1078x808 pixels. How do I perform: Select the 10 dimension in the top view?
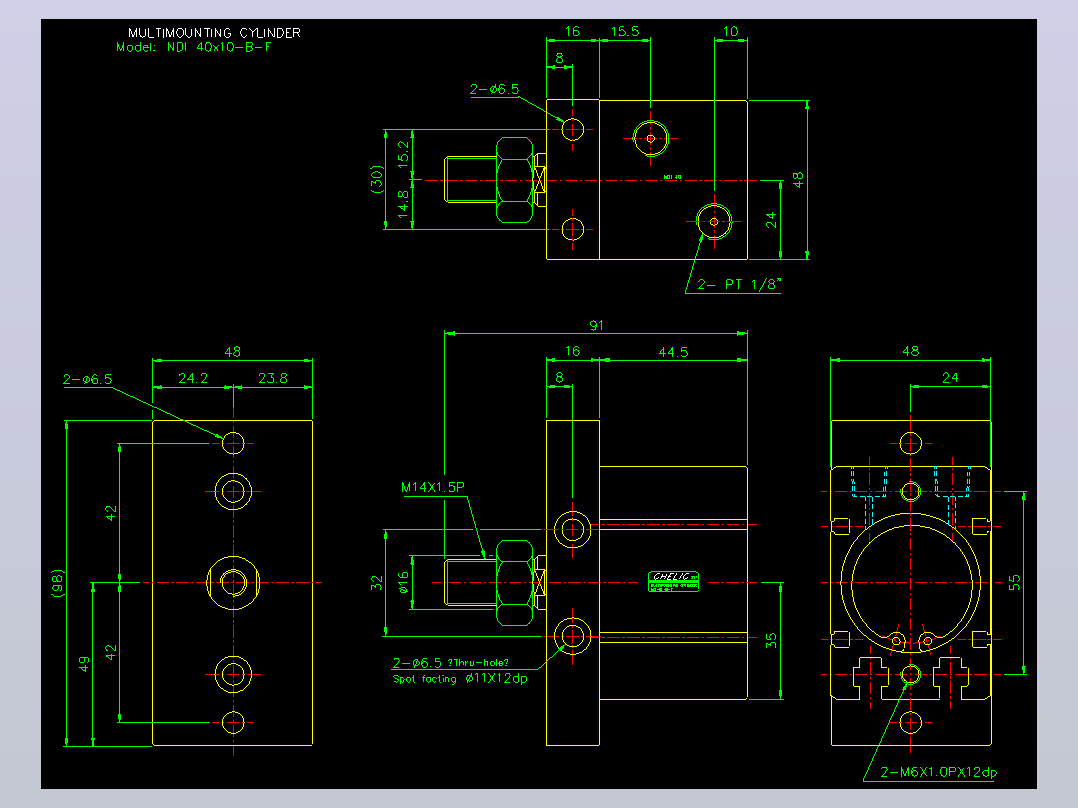coord(730,32)
